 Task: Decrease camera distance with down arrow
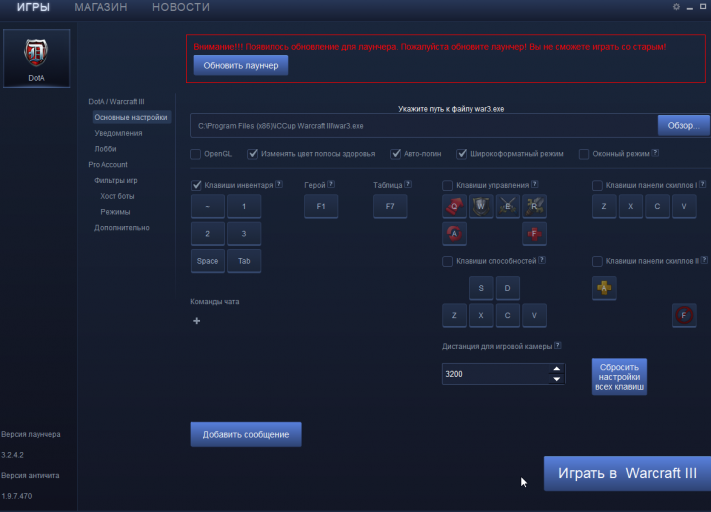coord(557,379)
